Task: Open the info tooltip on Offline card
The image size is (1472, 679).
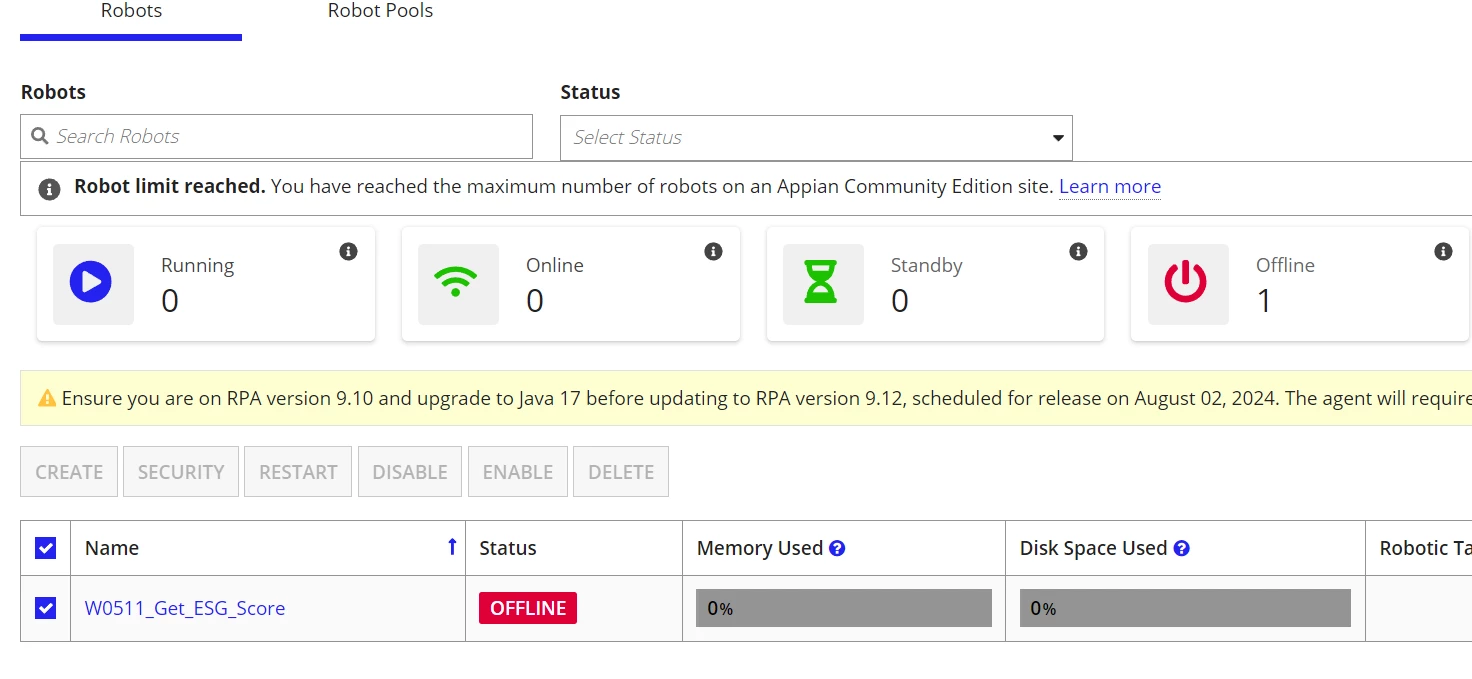Action: [1443, 252]
